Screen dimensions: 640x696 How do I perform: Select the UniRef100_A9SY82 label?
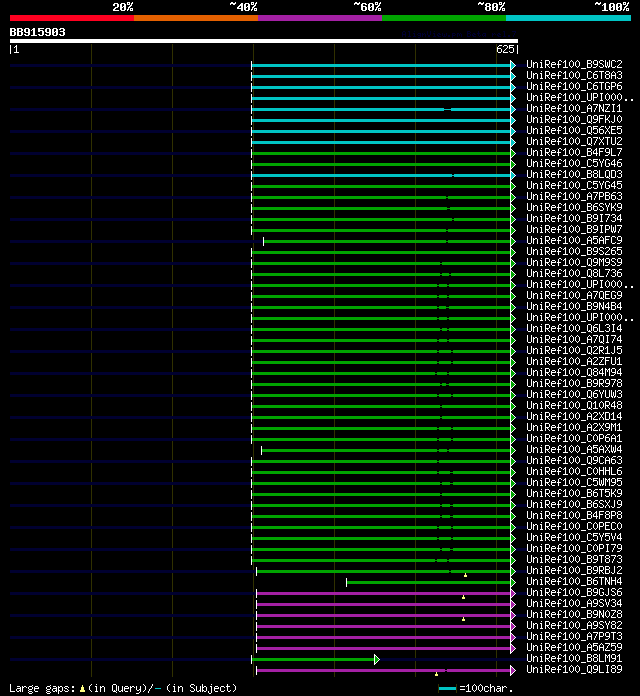pyautogui.click(x=574, y=625)
